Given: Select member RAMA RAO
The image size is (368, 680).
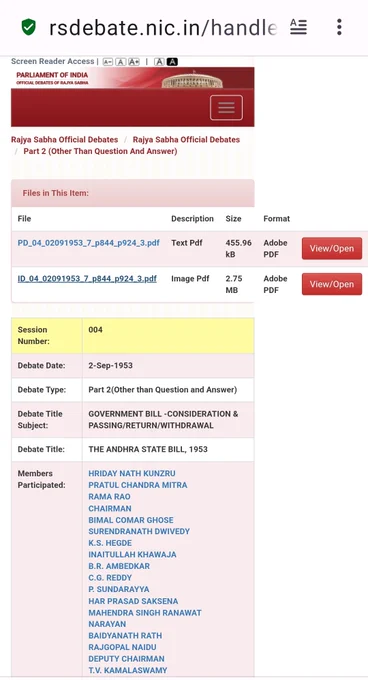Looking at the screenshot, I should tap(109, 497).
